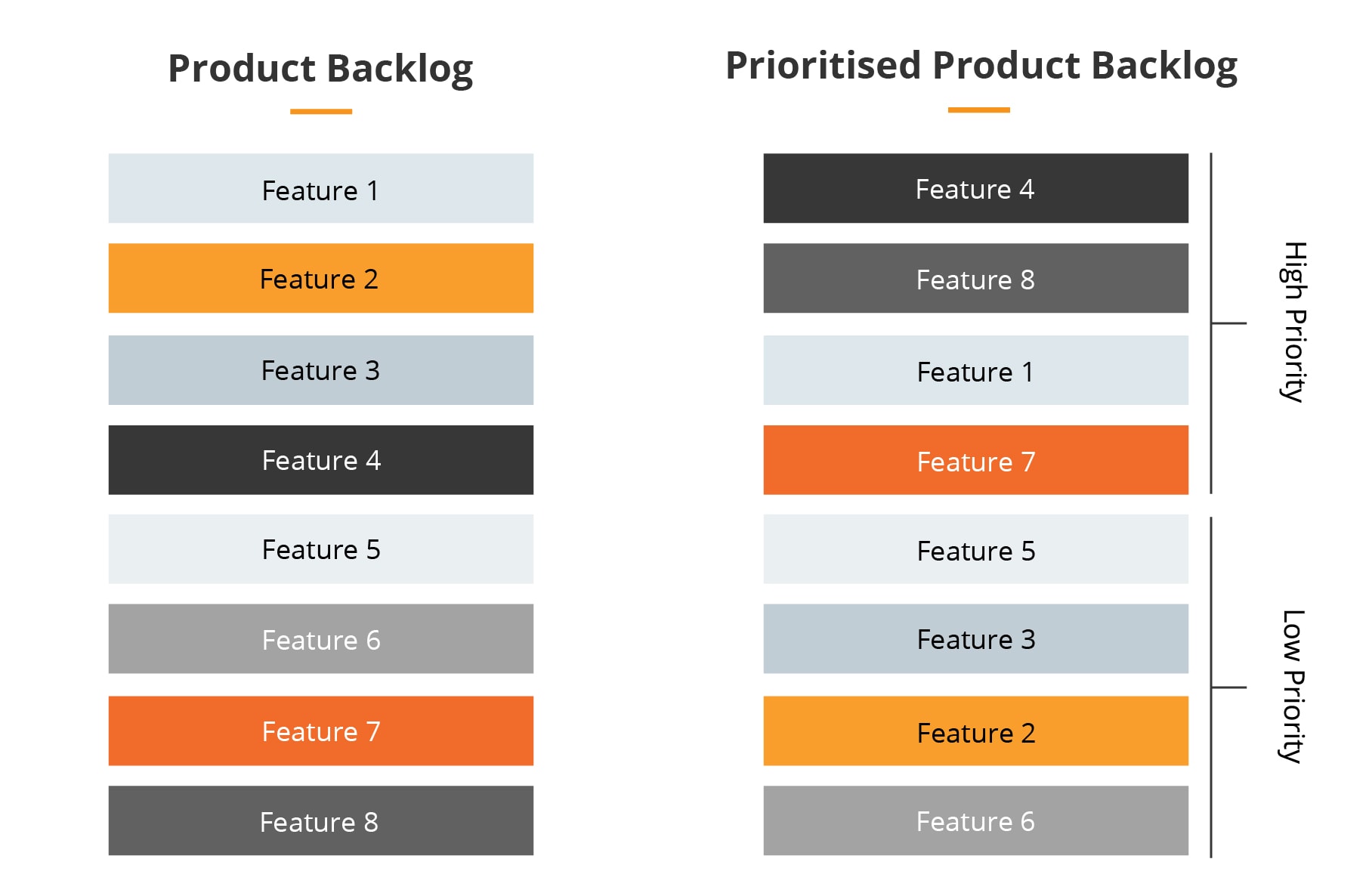Select Feature 6 in the unprioritised Product Backlog
Screen dimensions: 1369x896
point(320,639)
